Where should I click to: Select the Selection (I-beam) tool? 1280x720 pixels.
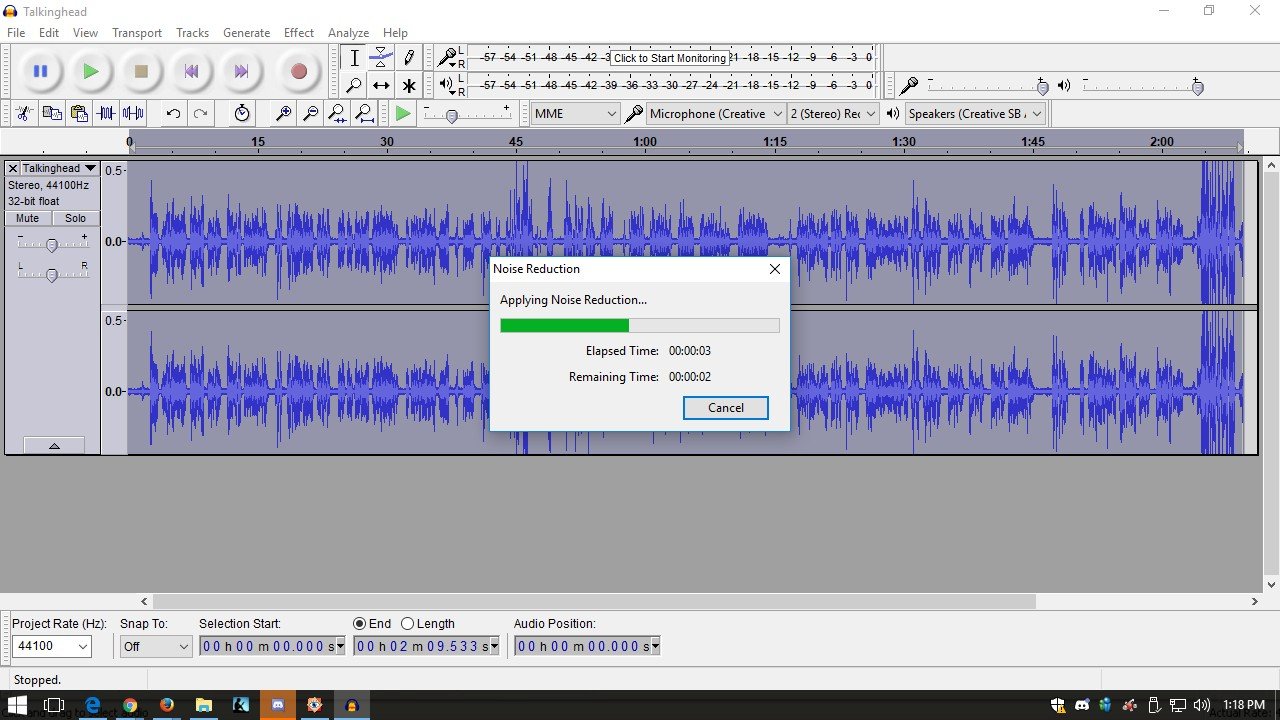tap(354, 58)
